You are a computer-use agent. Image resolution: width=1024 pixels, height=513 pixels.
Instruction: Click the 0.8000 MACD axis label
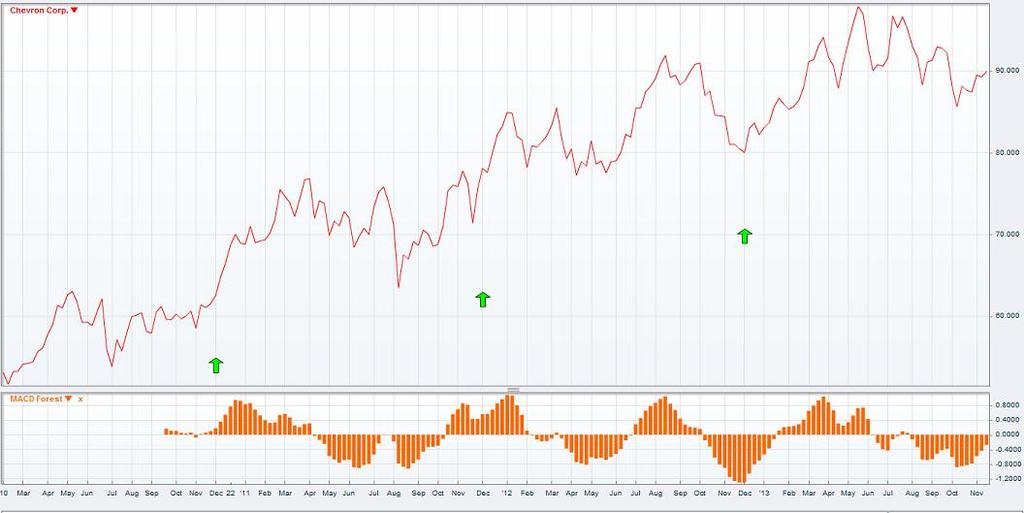(1006, 405)
